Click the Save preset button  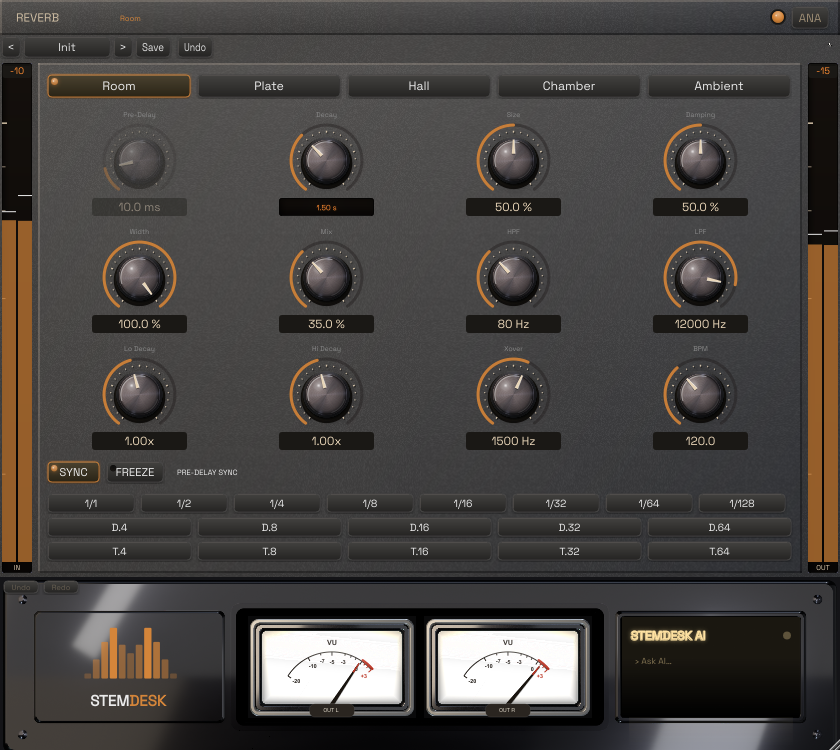click(153, 47)
